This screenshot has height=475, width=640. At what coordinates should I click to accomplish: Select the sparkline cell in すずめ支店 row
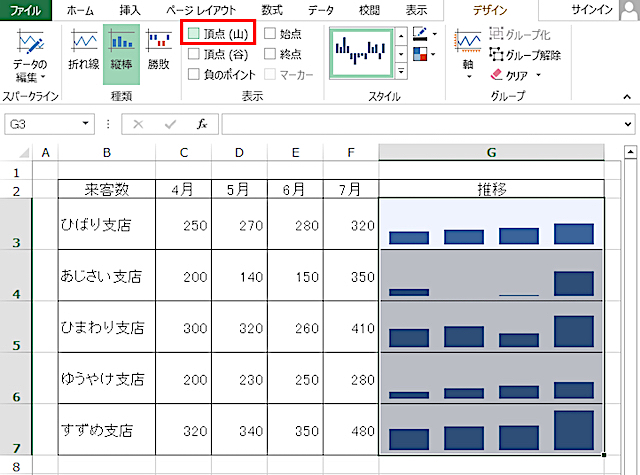[x=491, y=430]
